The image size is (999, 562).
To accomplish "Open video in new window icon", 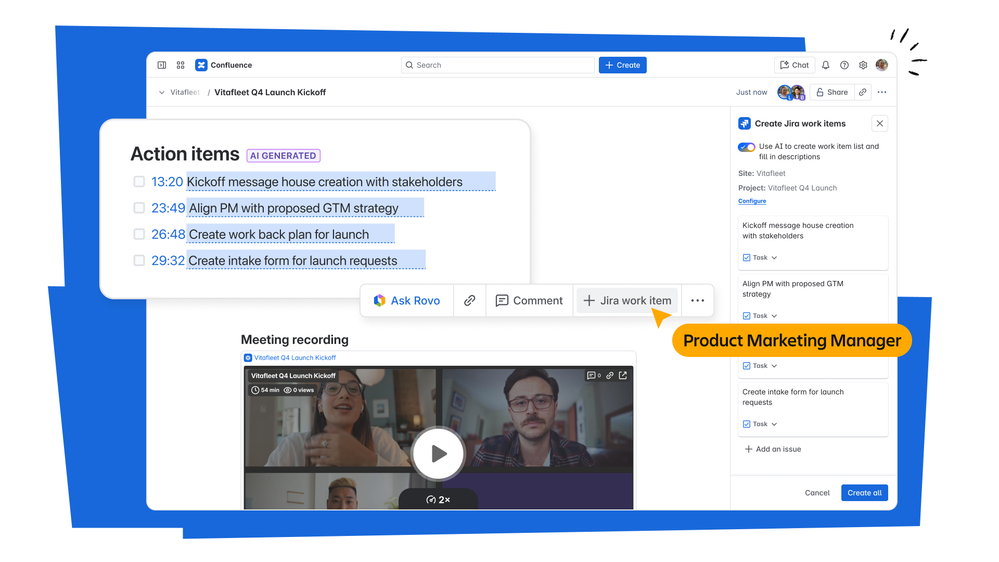I will [623, 376].
